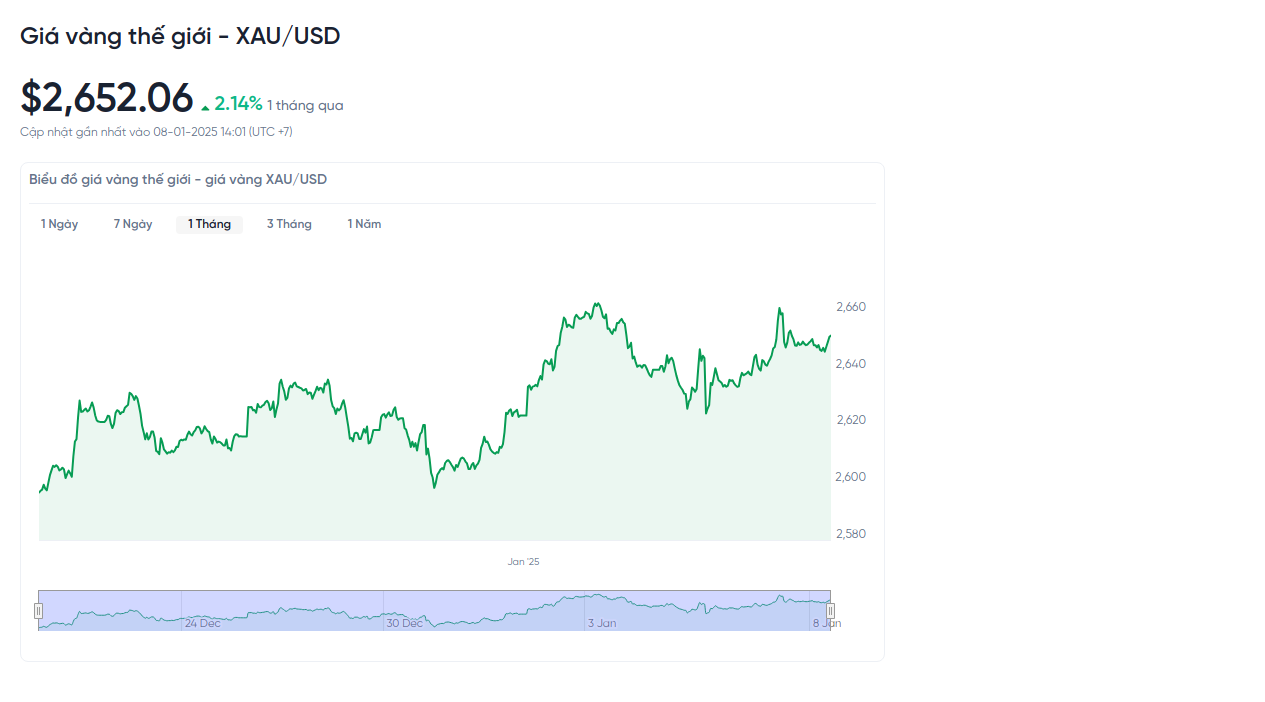Screen dimensions: 1265x702
Task: Click the 2,580 price axis label
Action: click(x=850, y=534)
